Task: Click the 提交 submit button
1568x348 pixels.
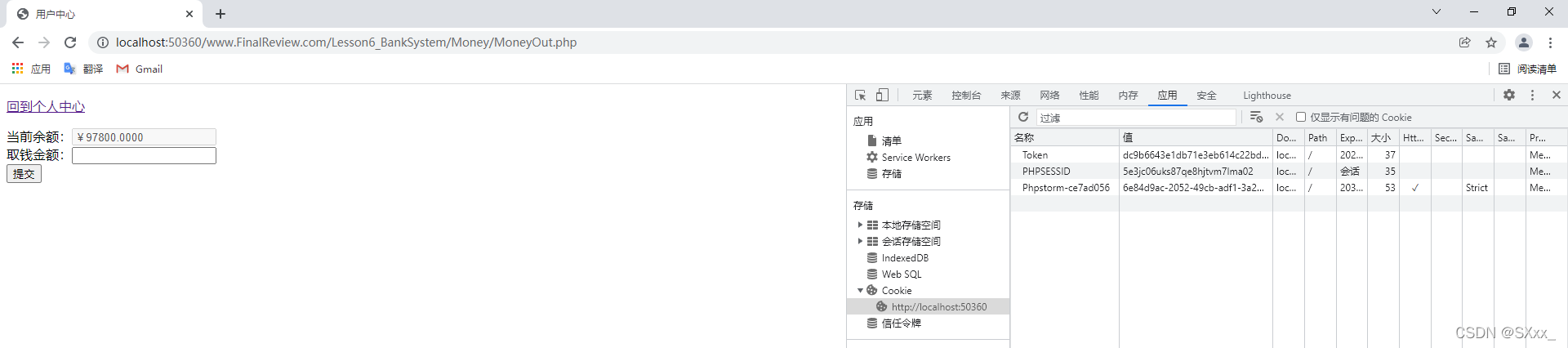Action: point(24,173)
